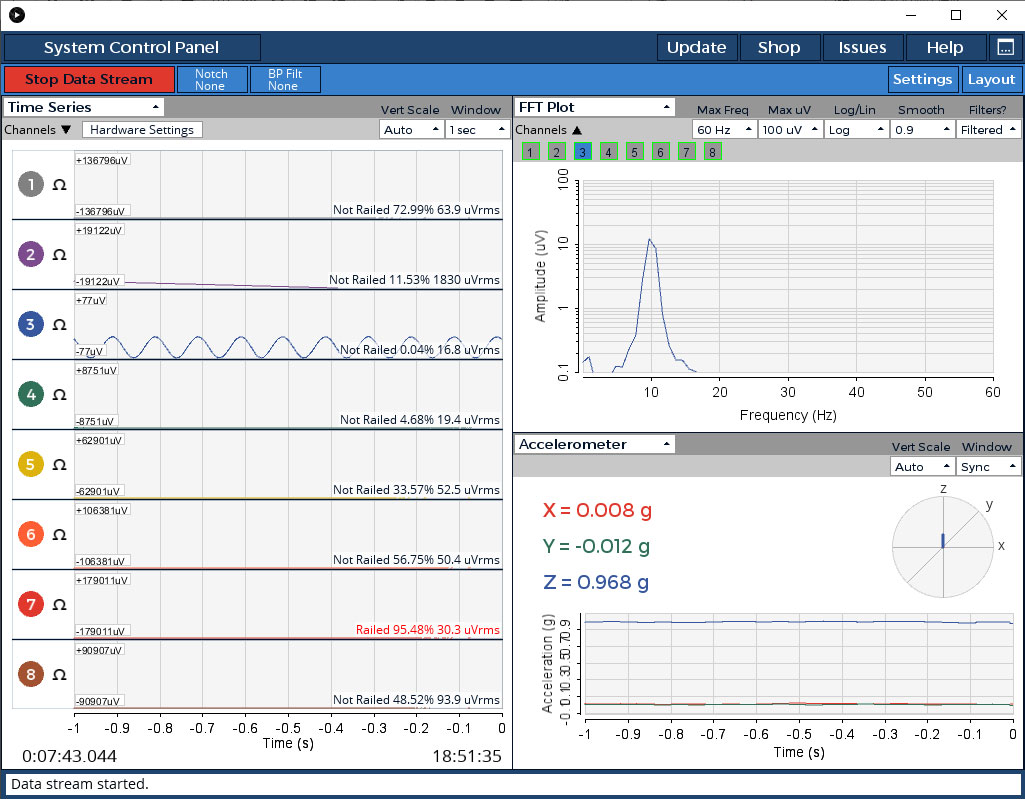This screenshot has height=799, width=1025.
Task: Click the channel 1 number circle
Action: (31, 185)
